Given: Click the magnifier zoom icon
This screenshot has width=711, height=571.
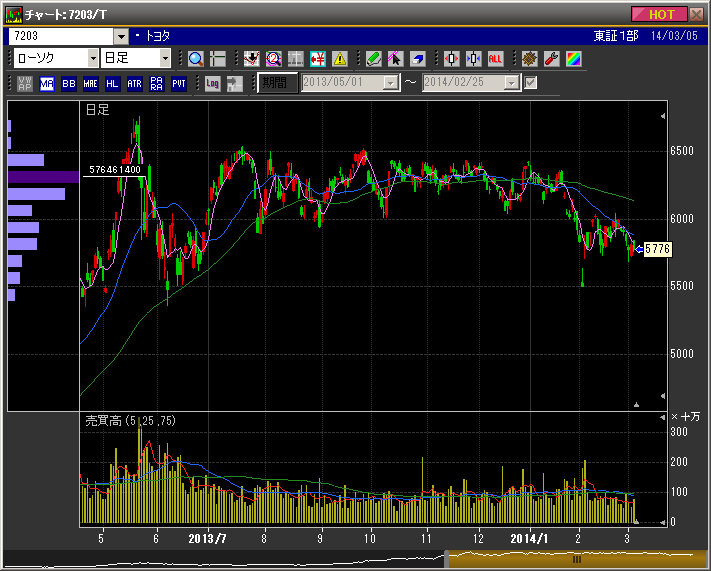Looking at the screenshot, I should pyautogui.click(x=195, y=59).
